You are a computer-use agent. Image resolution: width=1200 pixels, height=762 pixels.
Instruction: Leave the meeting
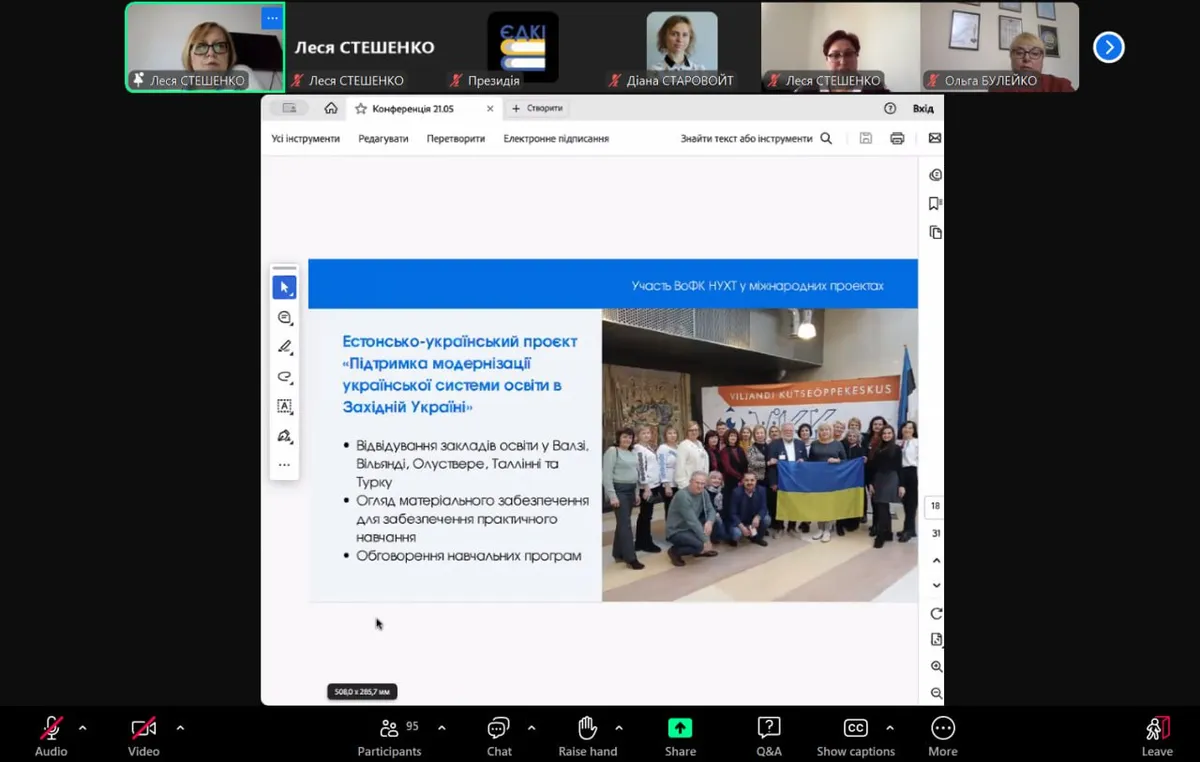(x=1157, y=736)
